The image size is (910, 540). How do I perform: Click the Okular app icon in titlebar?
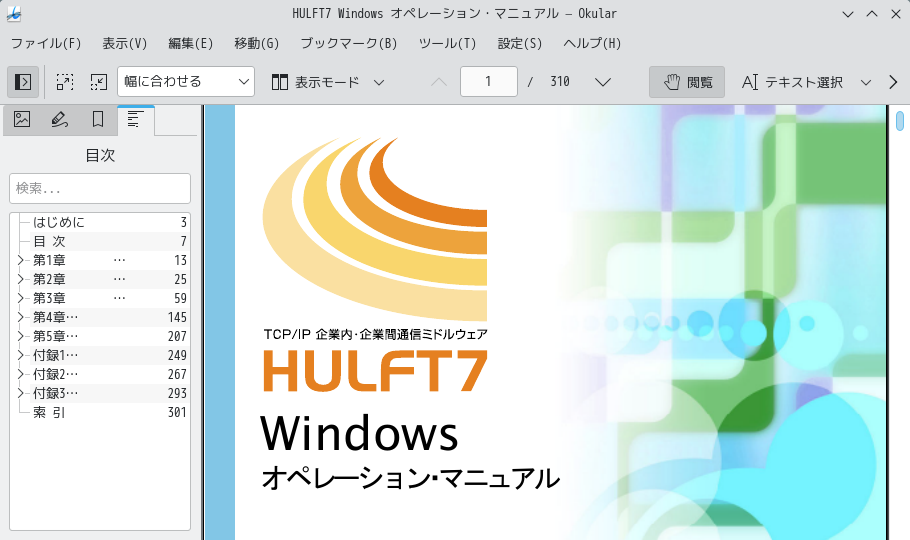tap(13, 14)
